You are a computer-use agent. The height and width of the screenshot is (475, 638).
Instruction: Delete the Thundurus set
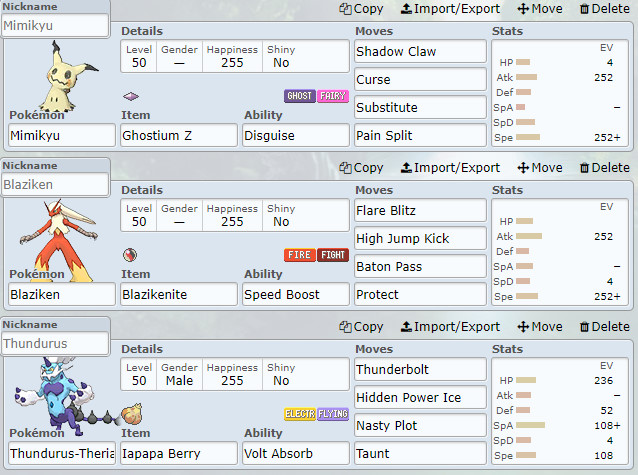(x=605, y=326)
